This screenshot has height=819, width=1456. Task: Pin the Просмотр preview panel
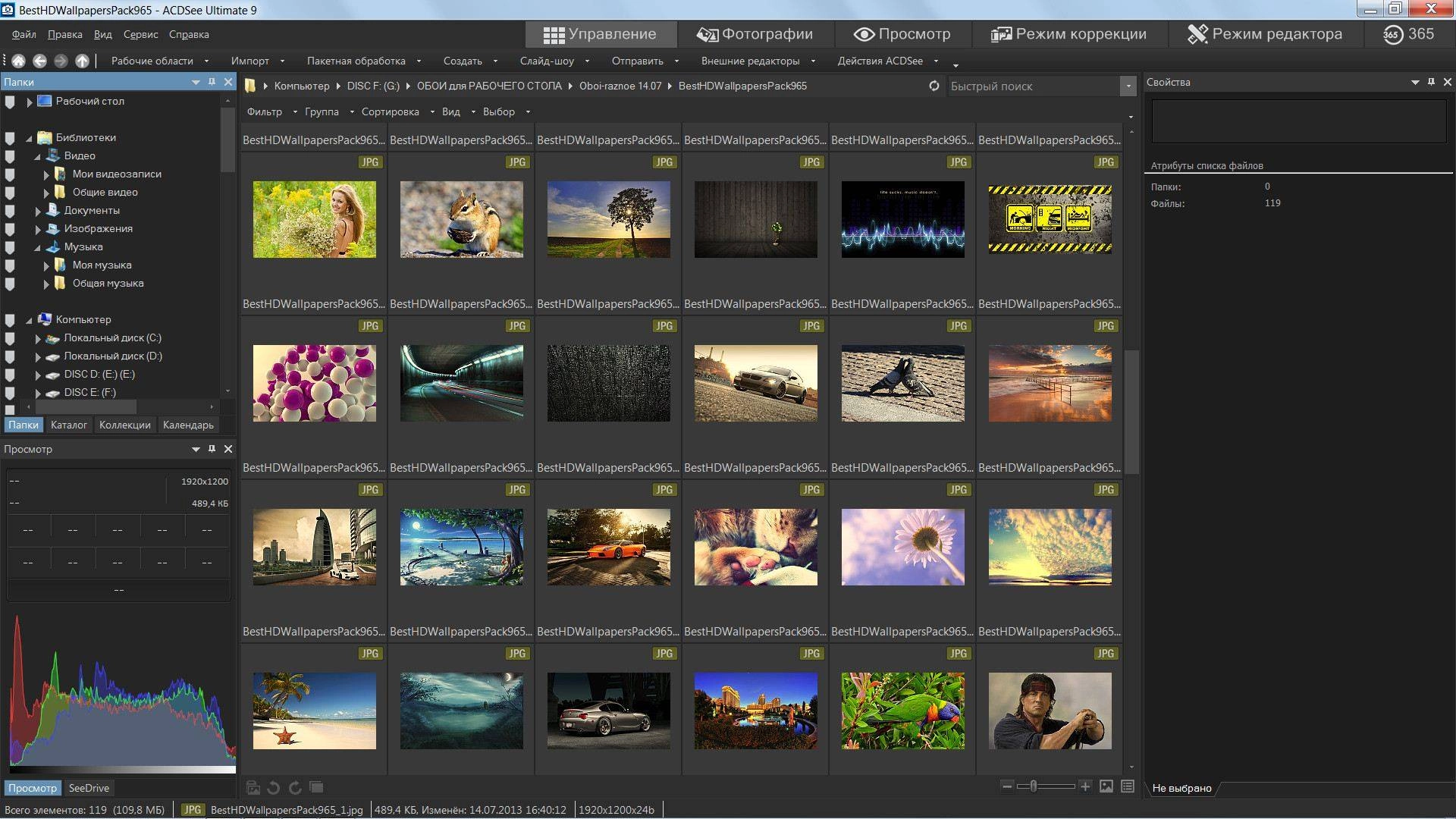tap(212, 448)
